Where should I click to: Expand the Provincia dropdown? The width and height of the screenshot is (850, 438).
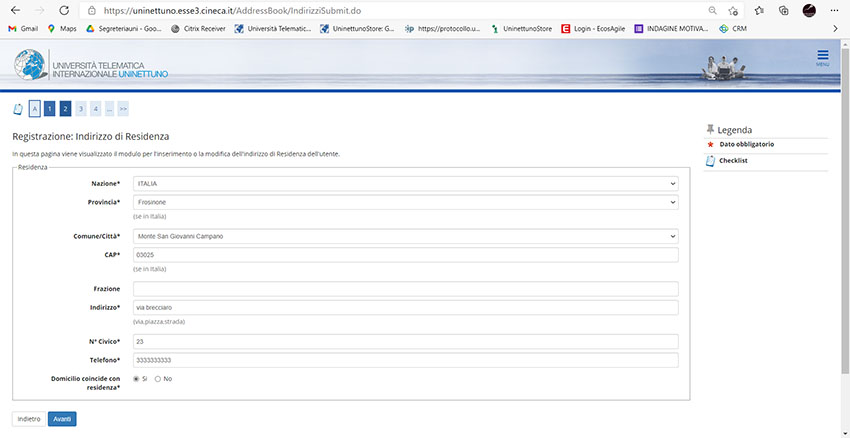(x=405, y=202)
